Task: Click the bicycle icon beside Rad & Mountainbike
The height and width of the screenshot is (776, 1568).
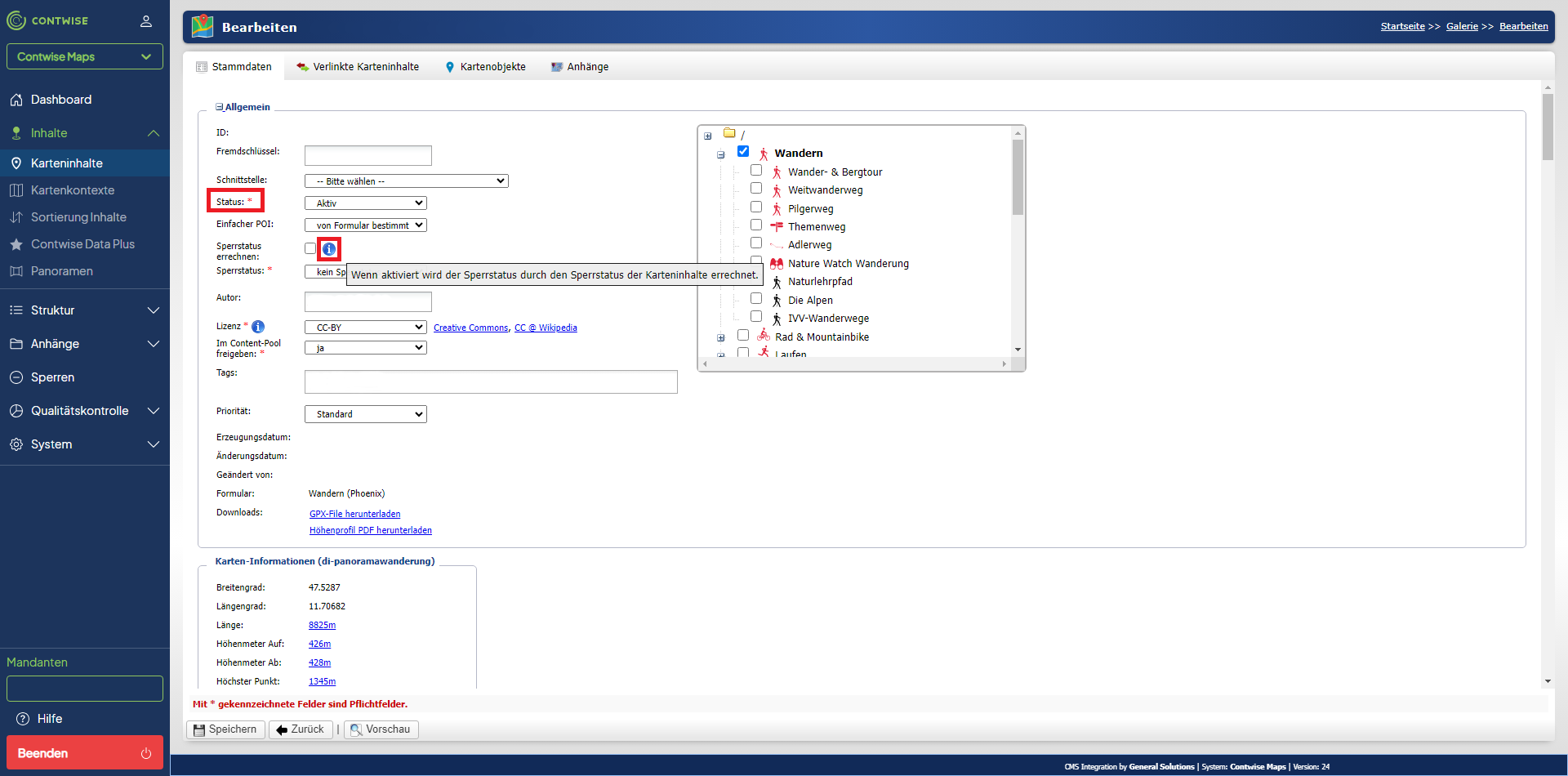Action: point(764,336)
